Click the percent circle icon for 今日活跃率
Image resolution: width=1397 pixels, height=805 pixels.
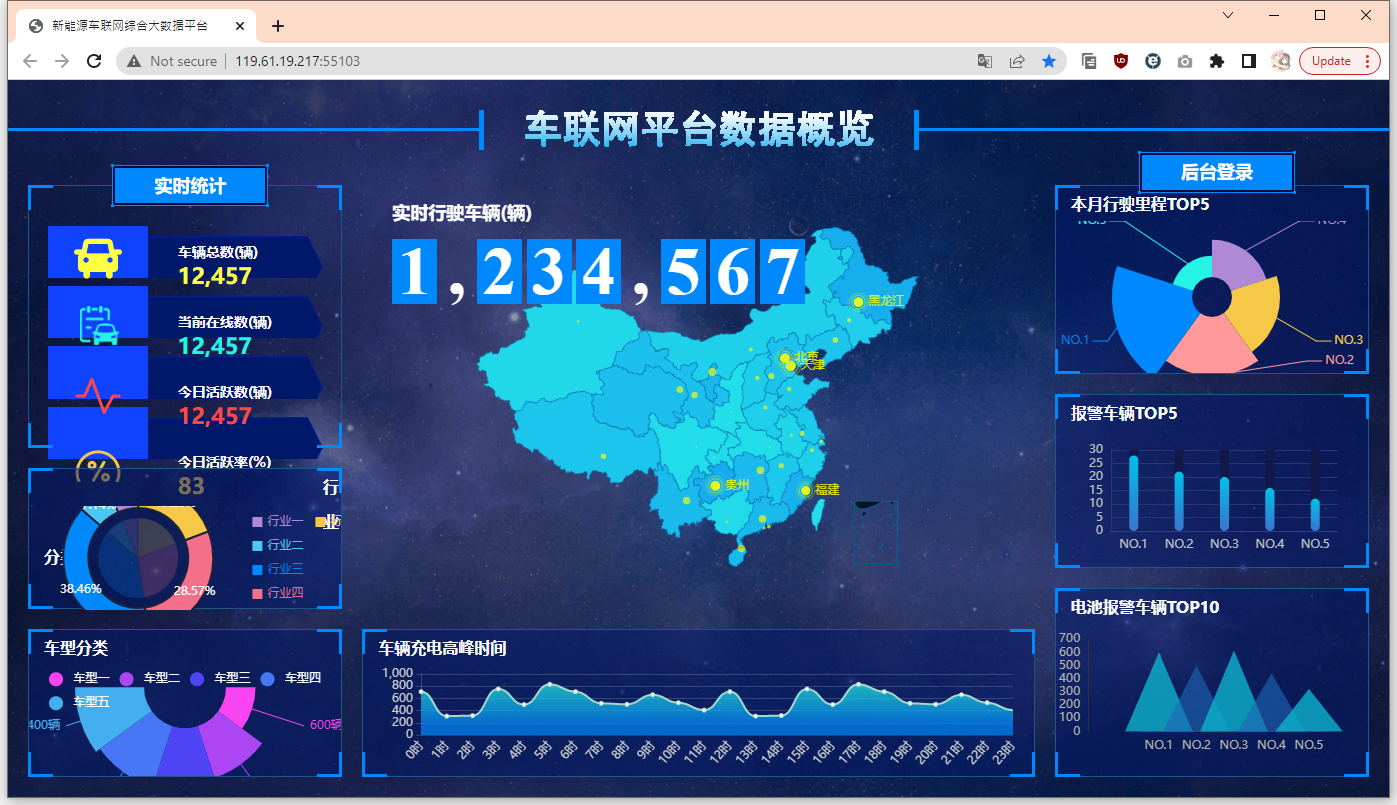point(98,468)
